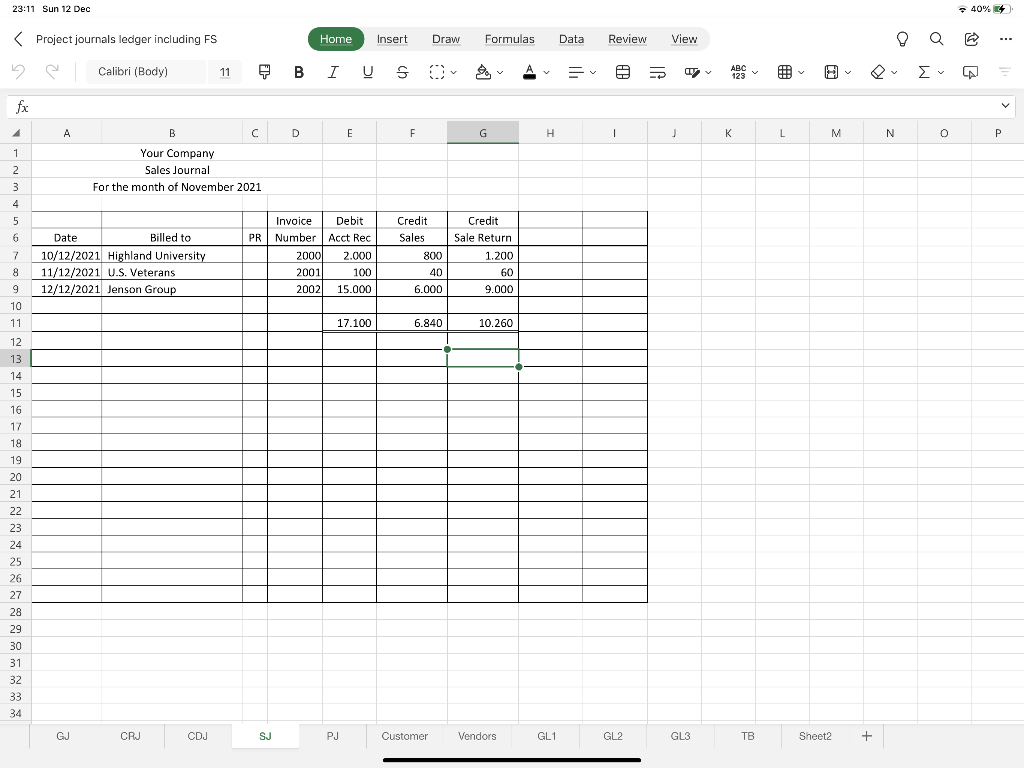Open the GJ sheet tab
Image resolution: width=1024 pixels, height=768 pixels.
pos(63,736)
